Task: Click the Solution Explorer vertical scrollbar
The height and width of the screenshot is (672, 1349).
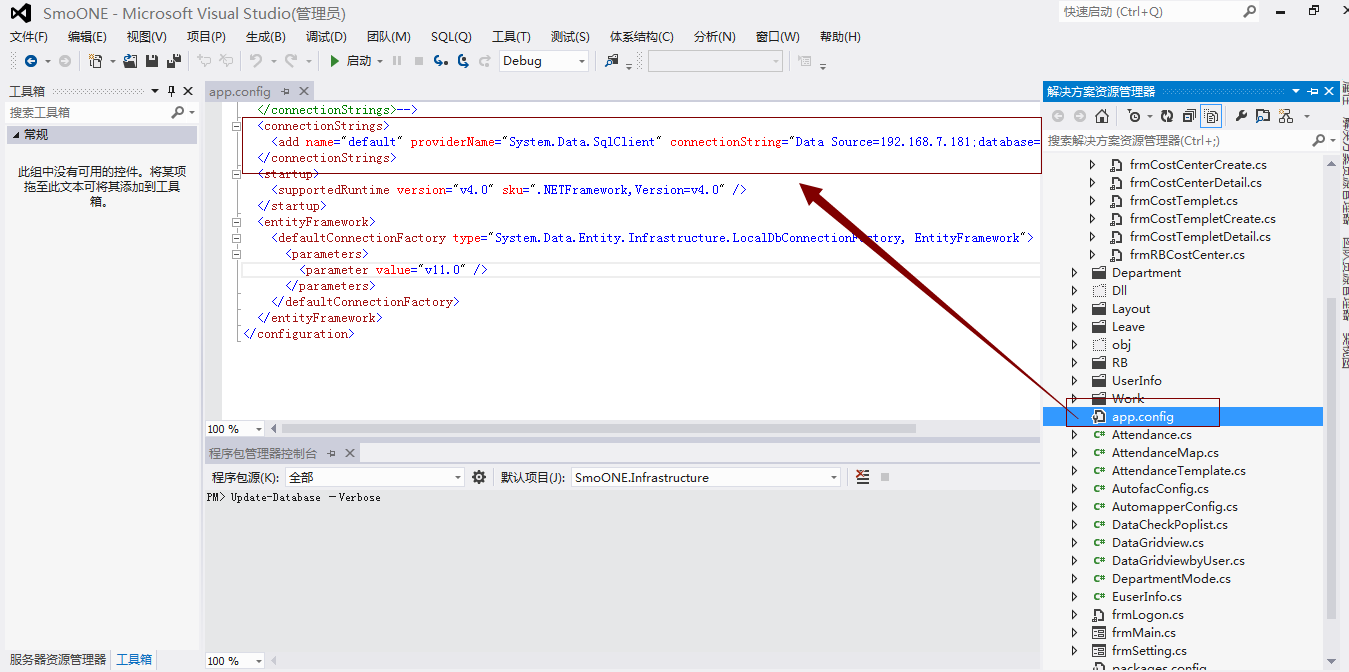Action: [1330, 460]
